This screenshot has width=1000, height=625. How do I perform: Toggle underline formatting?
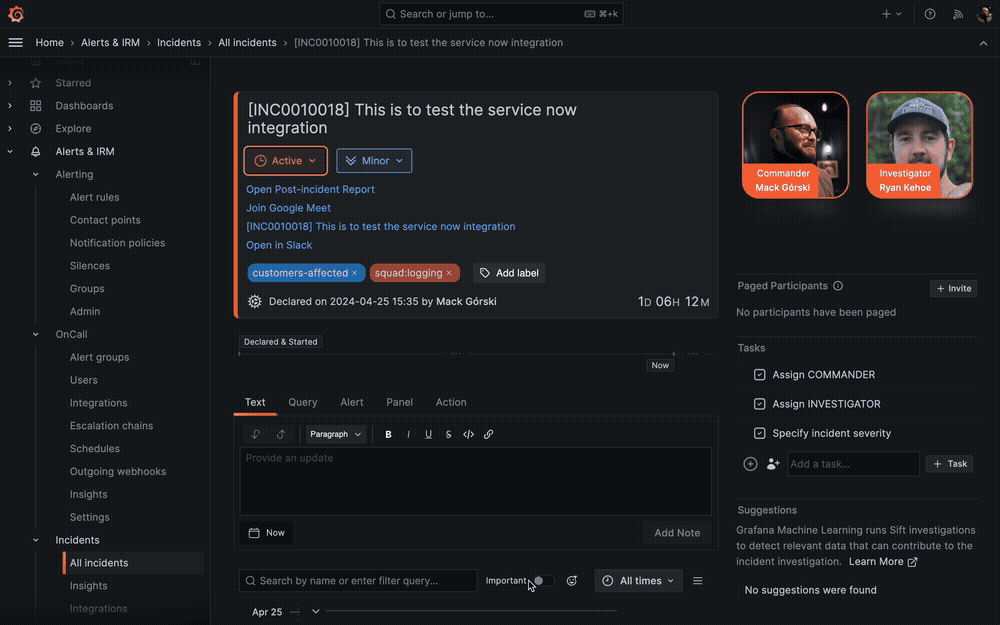(x=429, y=434)
